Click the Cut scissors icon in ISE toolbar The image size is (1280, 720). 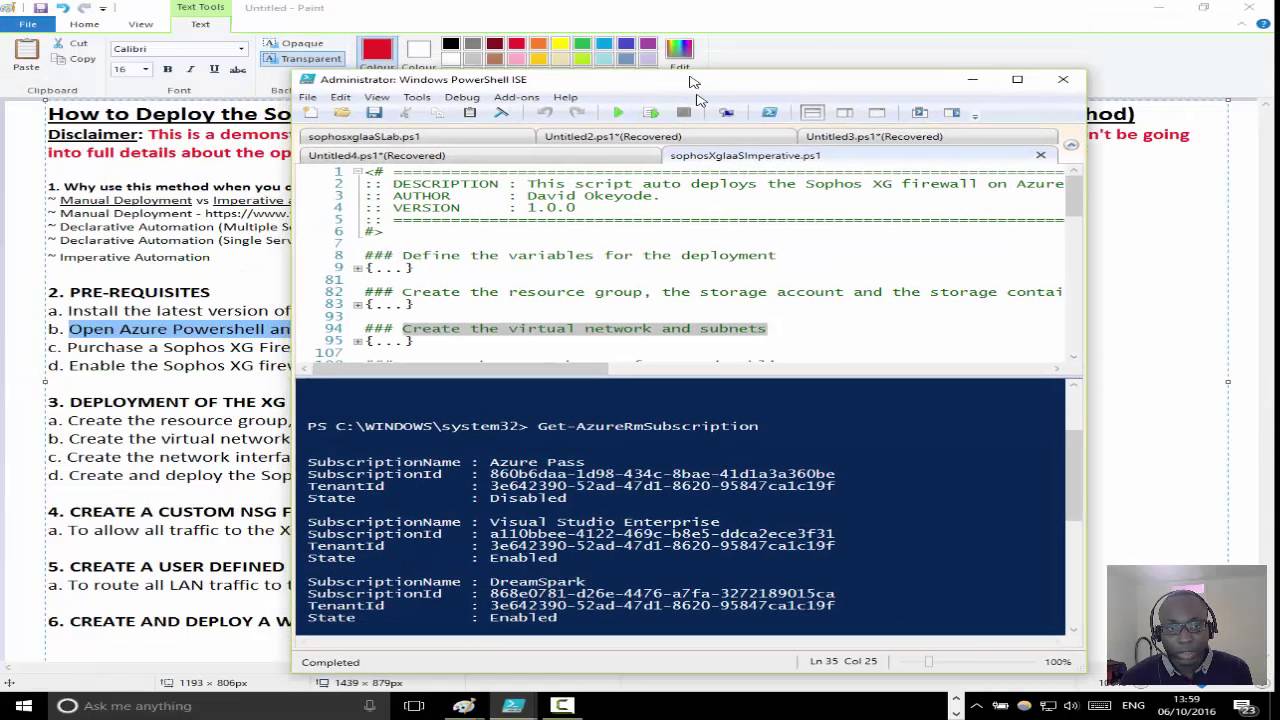coord(405,113)
